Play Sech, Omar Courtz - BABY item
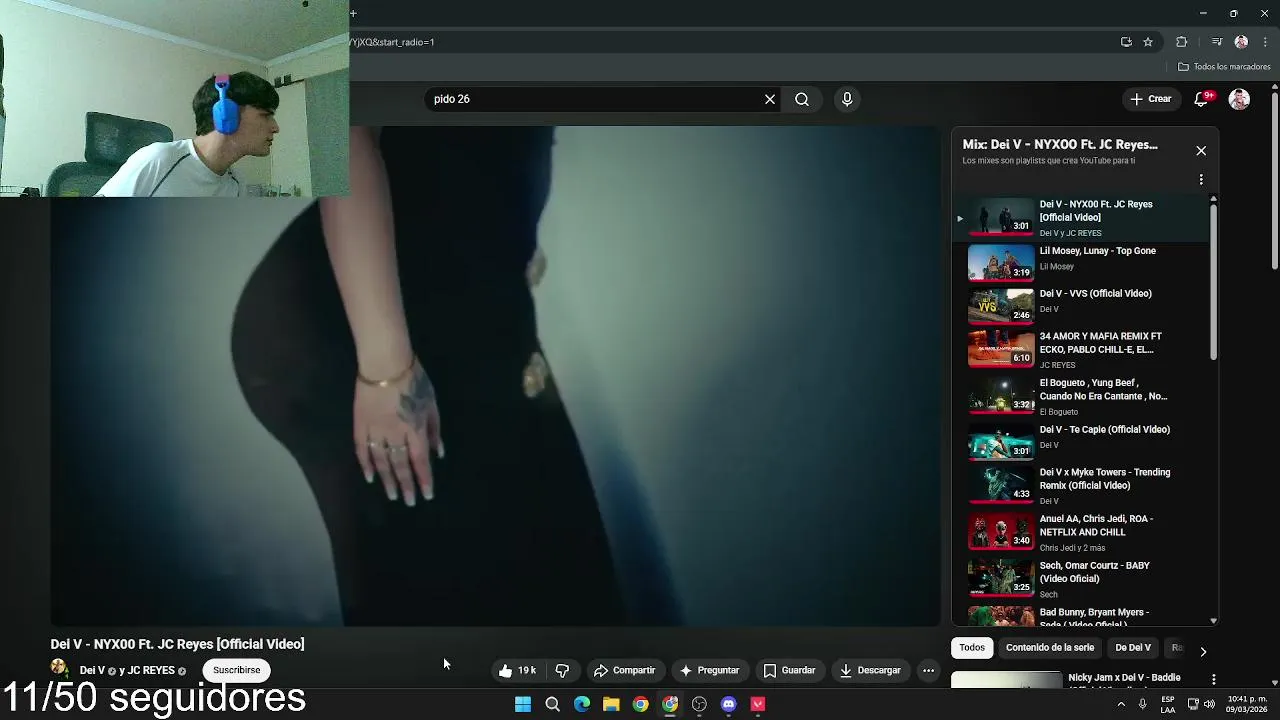Screen dimensions: 1280x720 pos(1080,579)
